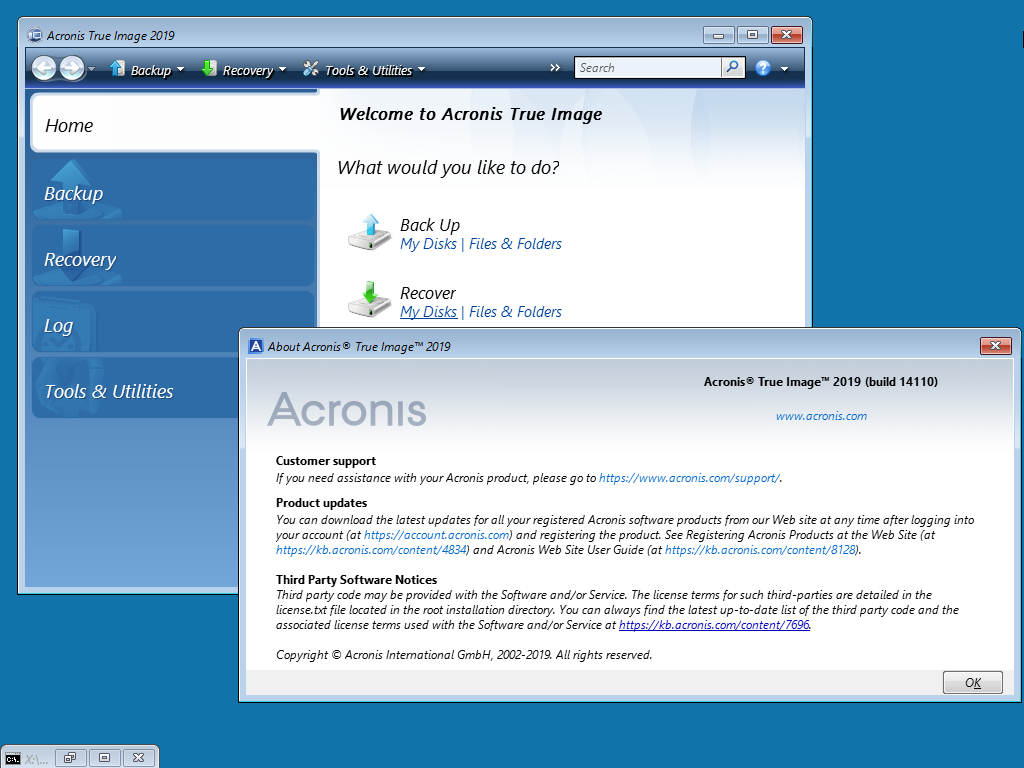Click the Back Up disk icon
Screen dimensions: 1024x768
(370, 232)
